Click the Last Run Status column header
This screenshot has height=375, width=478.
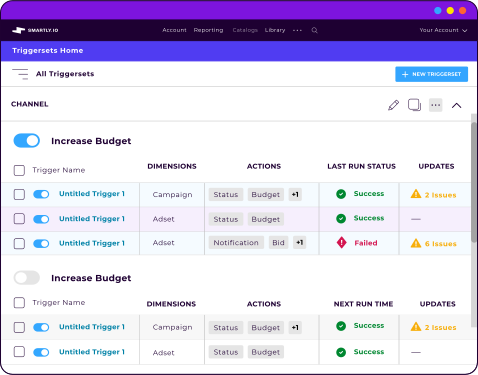[361, 166]
